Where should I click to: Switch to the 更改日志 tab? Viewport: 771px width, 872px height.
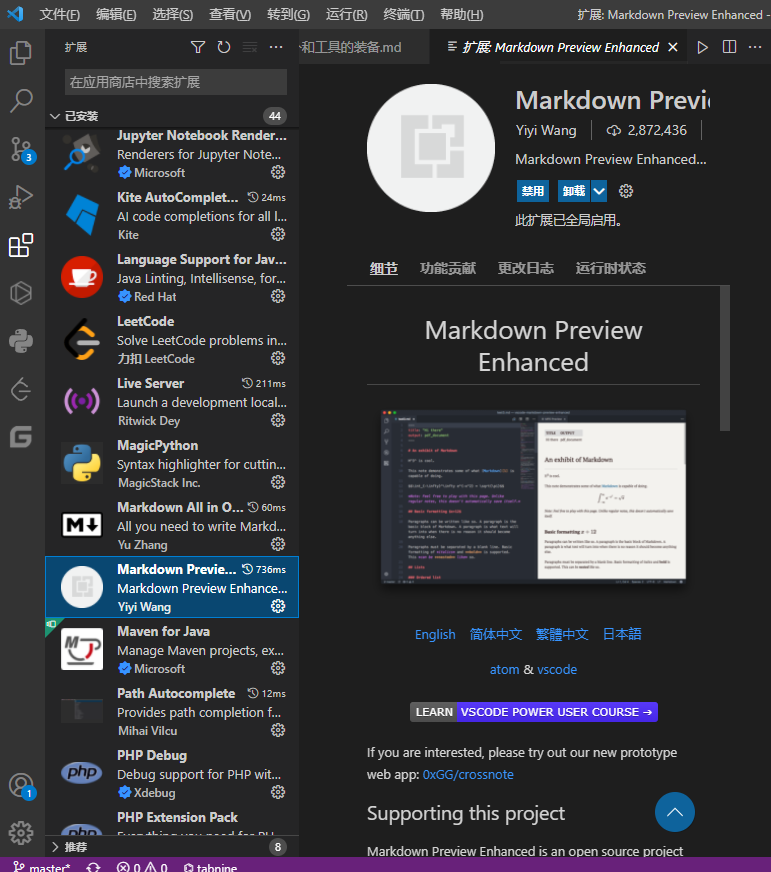click(x=526, y=268)
